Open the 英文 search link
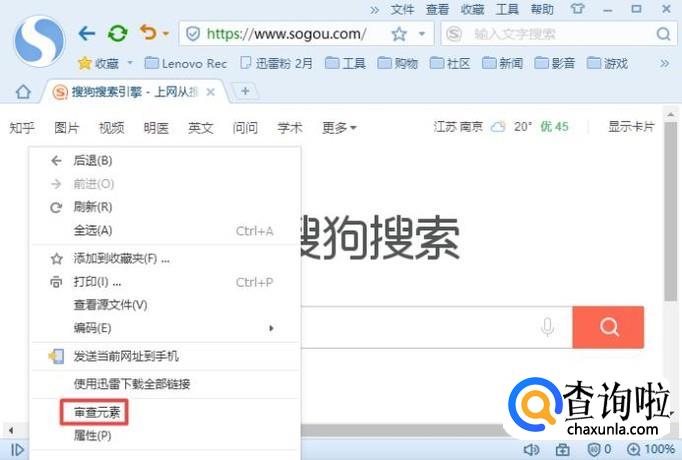 pyautogui.click(x=201, y=128)
